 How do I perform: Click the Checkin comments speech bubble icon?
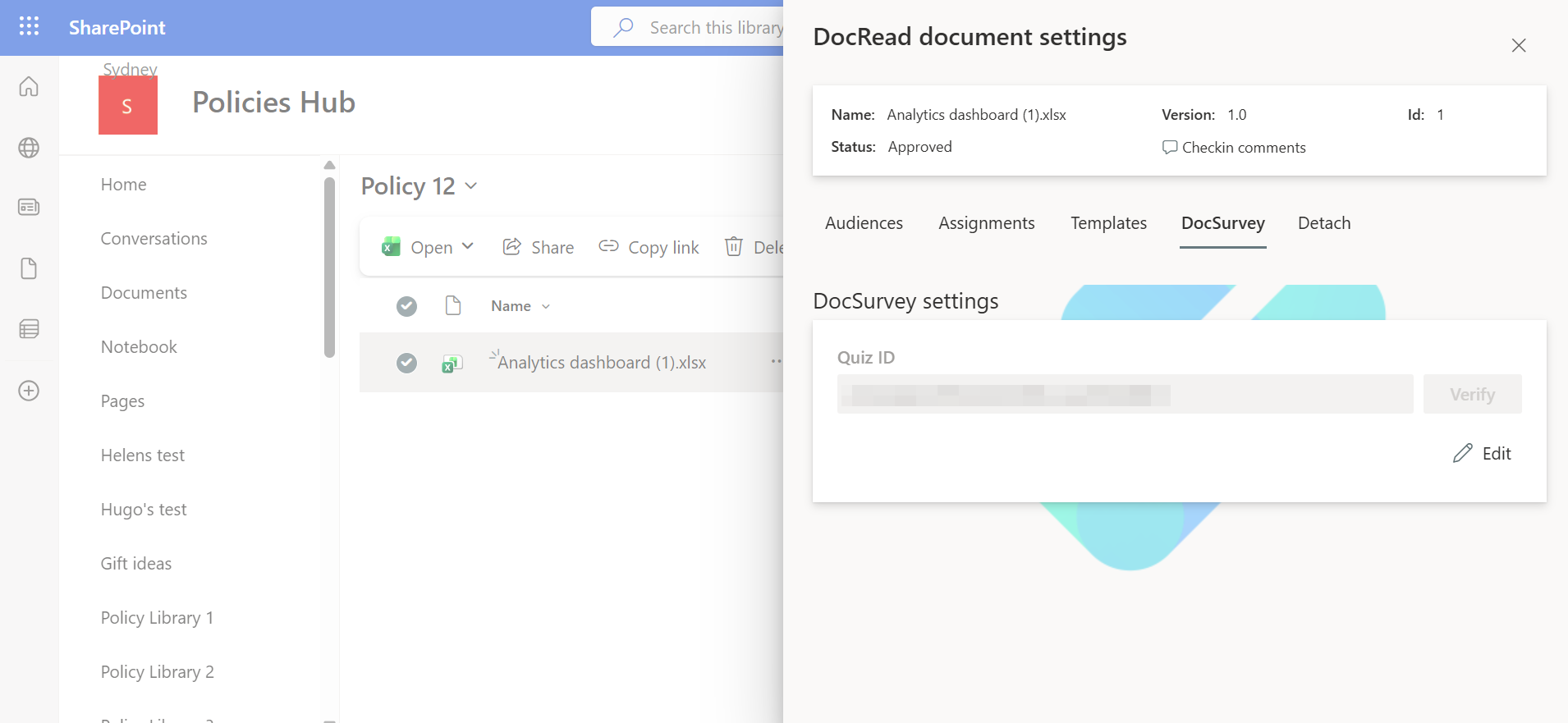click(1170, 148)
